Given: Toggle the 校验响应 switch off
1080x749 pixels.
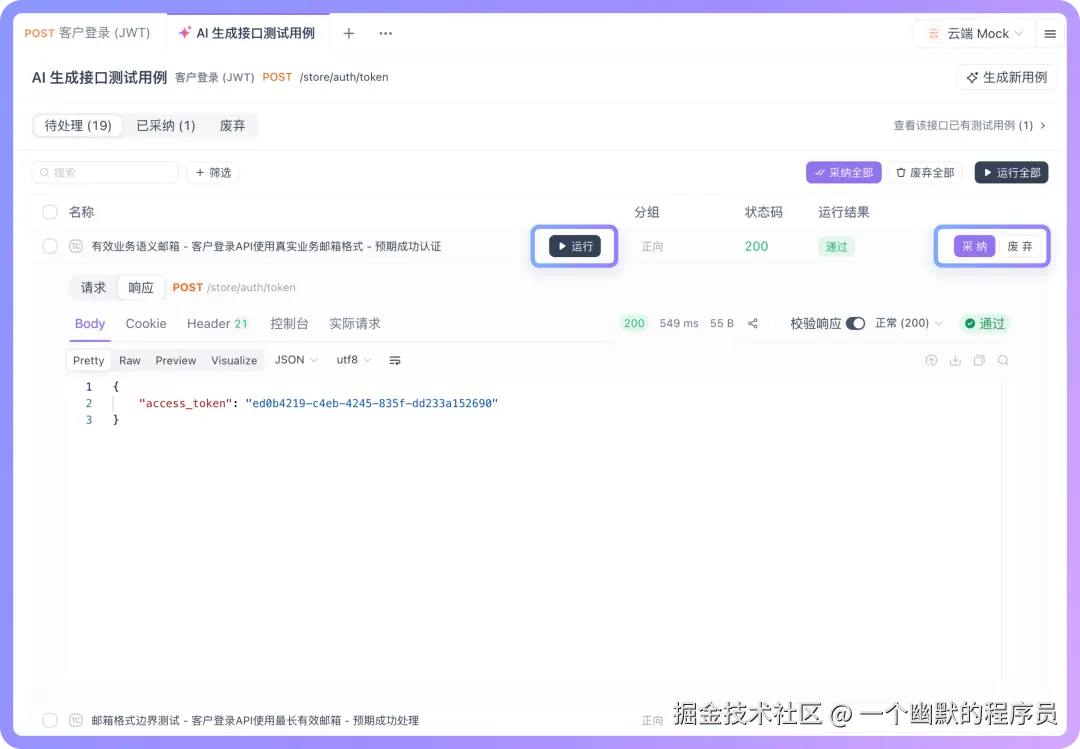Looking at the screenshot, I should (857, 323).
